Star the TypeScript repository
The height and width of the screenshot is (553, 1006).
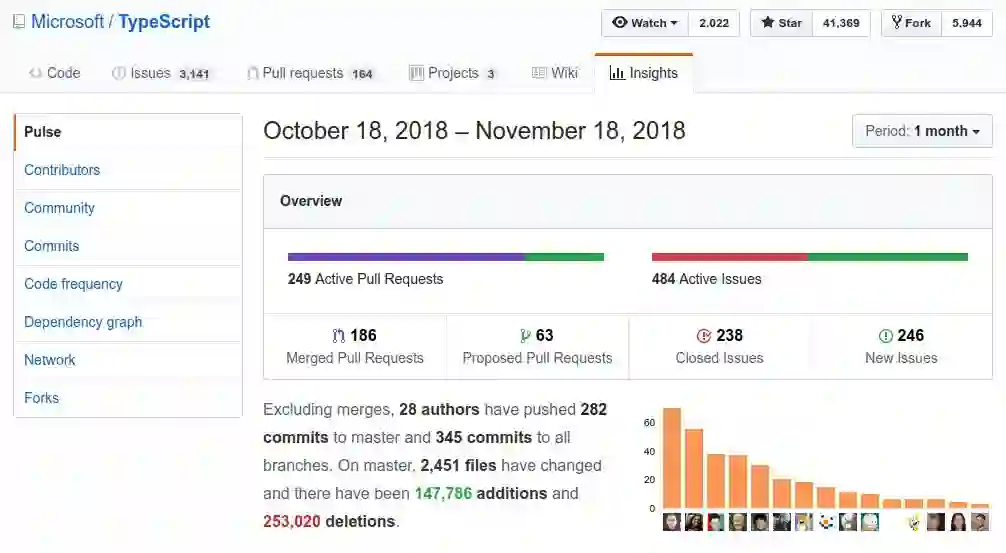pos(781,23)
